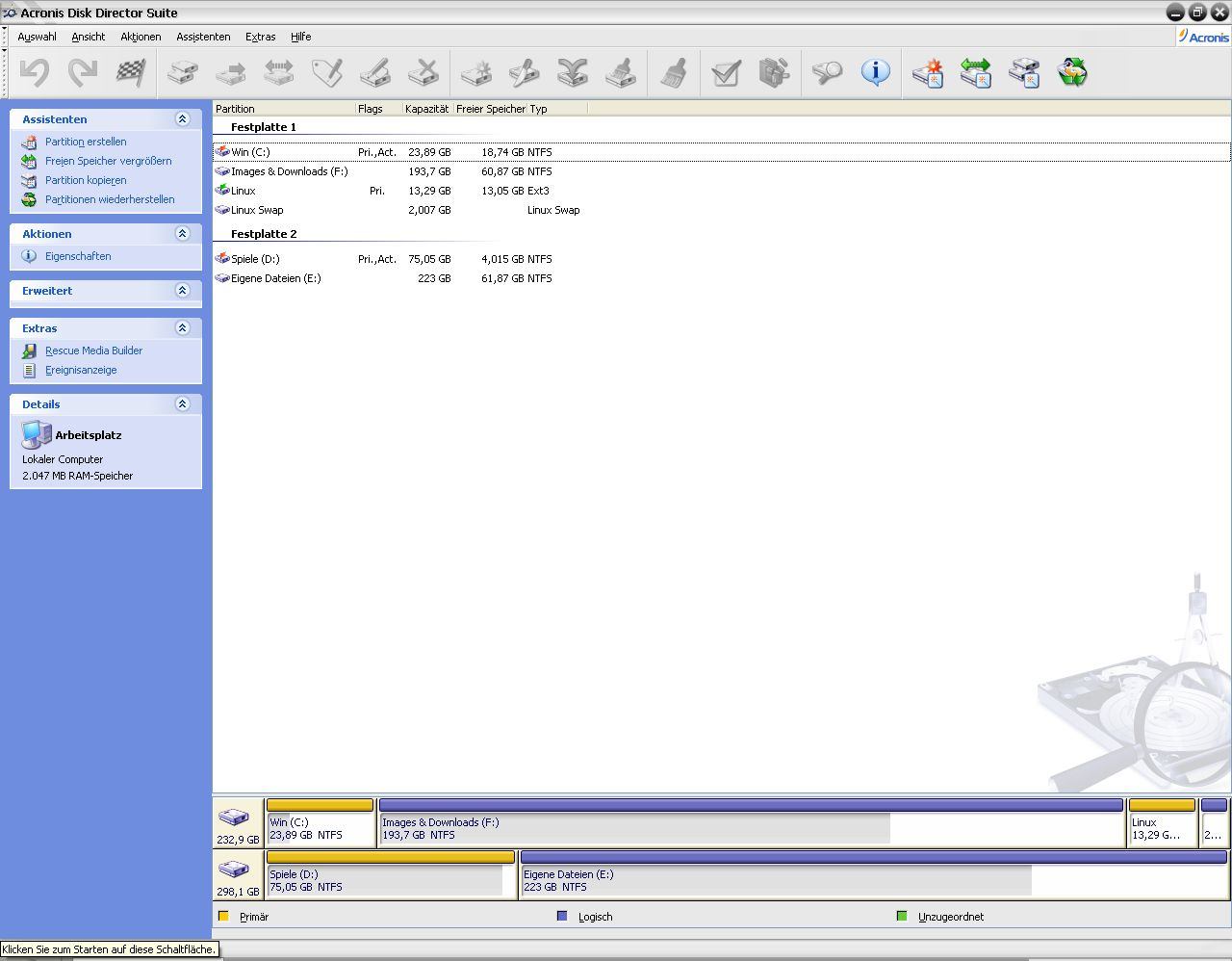Image resolution: width=1232 pixels, height=961 pixels.
Task: Click Freien Speicher vergrößern link
Action: [x=108, y=161]
